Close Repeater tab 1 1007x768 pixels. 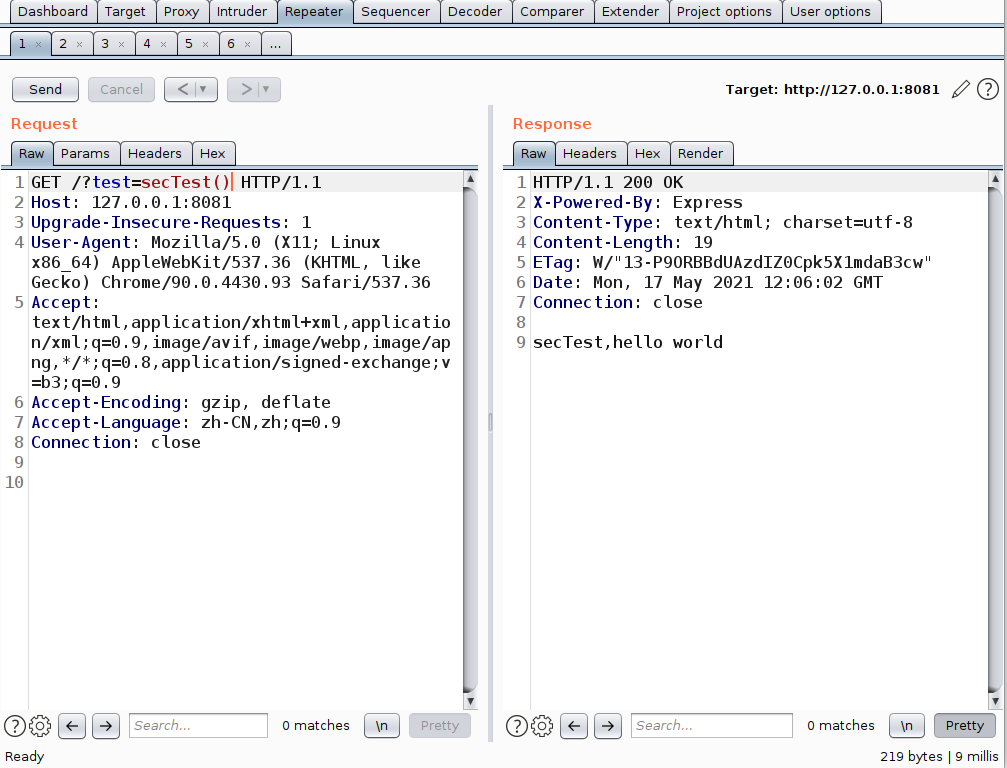[x=39, y=44]
